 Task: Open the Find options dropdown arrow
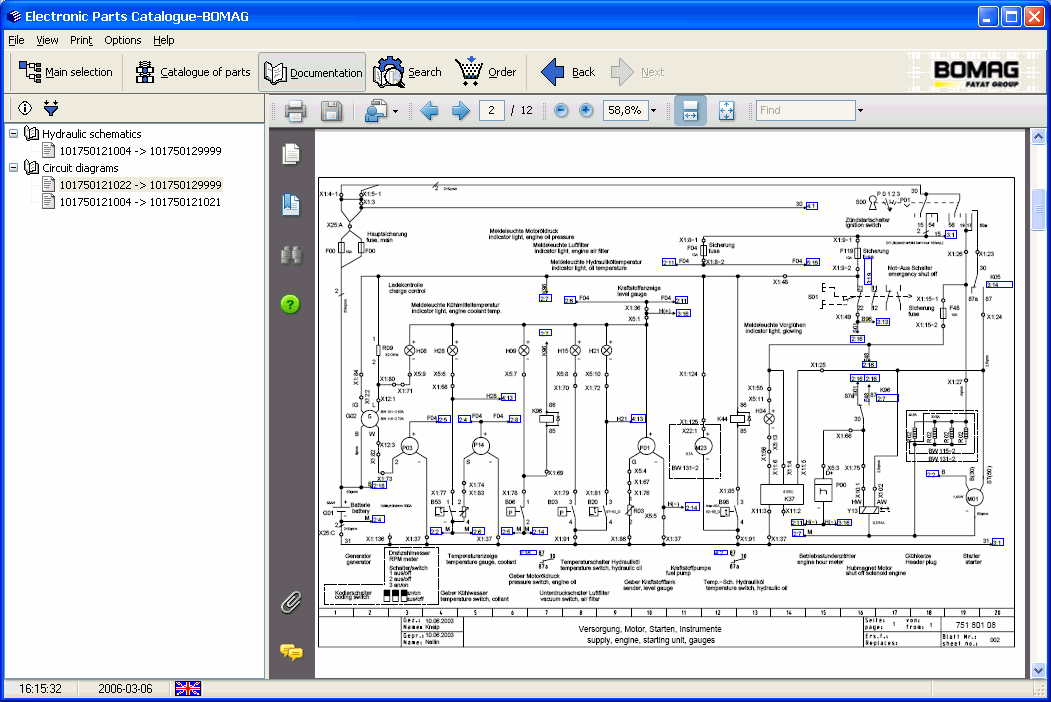coord(861,111)
